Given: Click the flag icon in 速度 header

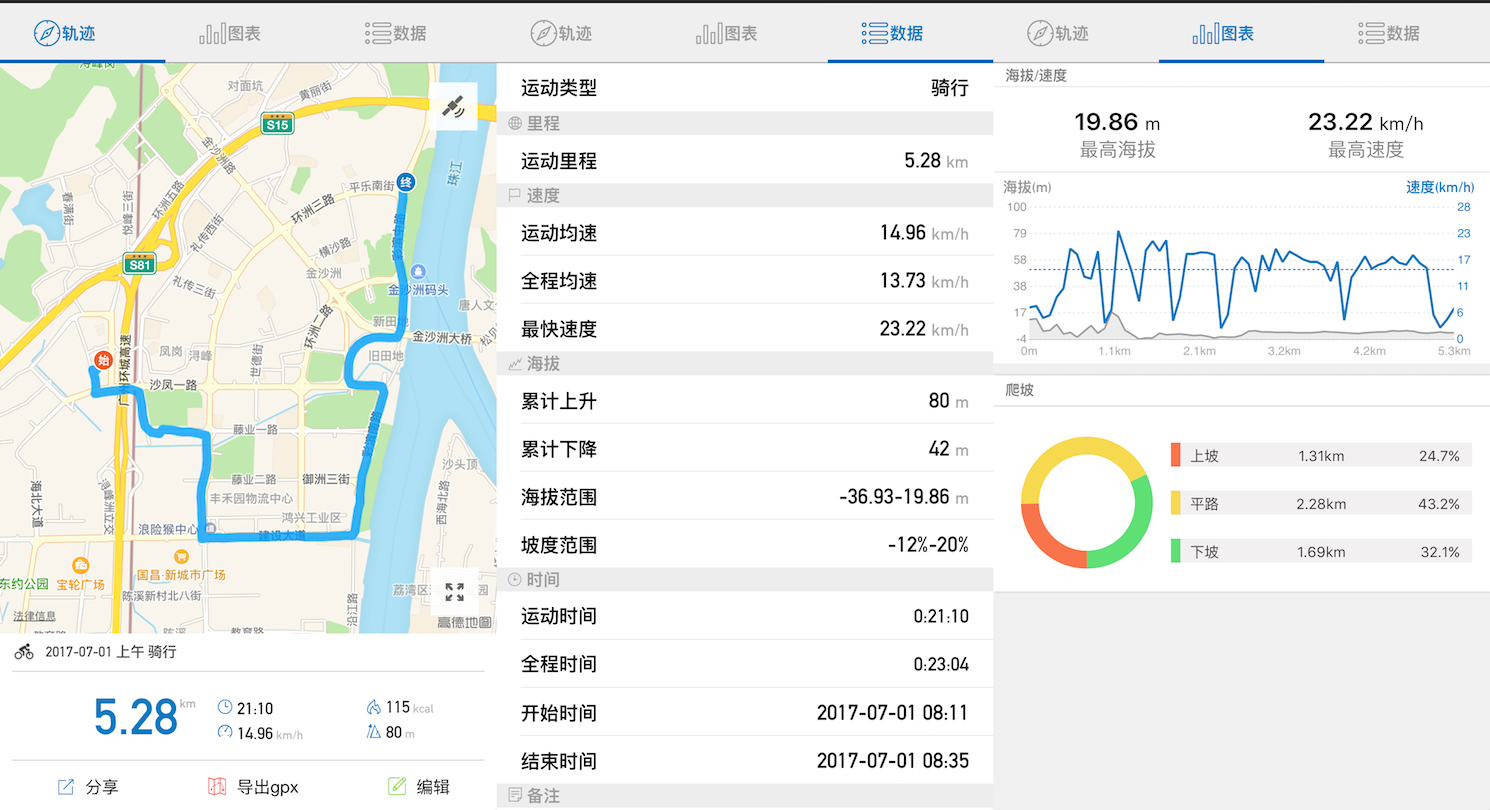Looking at the screenshot, I should point(515,196).
